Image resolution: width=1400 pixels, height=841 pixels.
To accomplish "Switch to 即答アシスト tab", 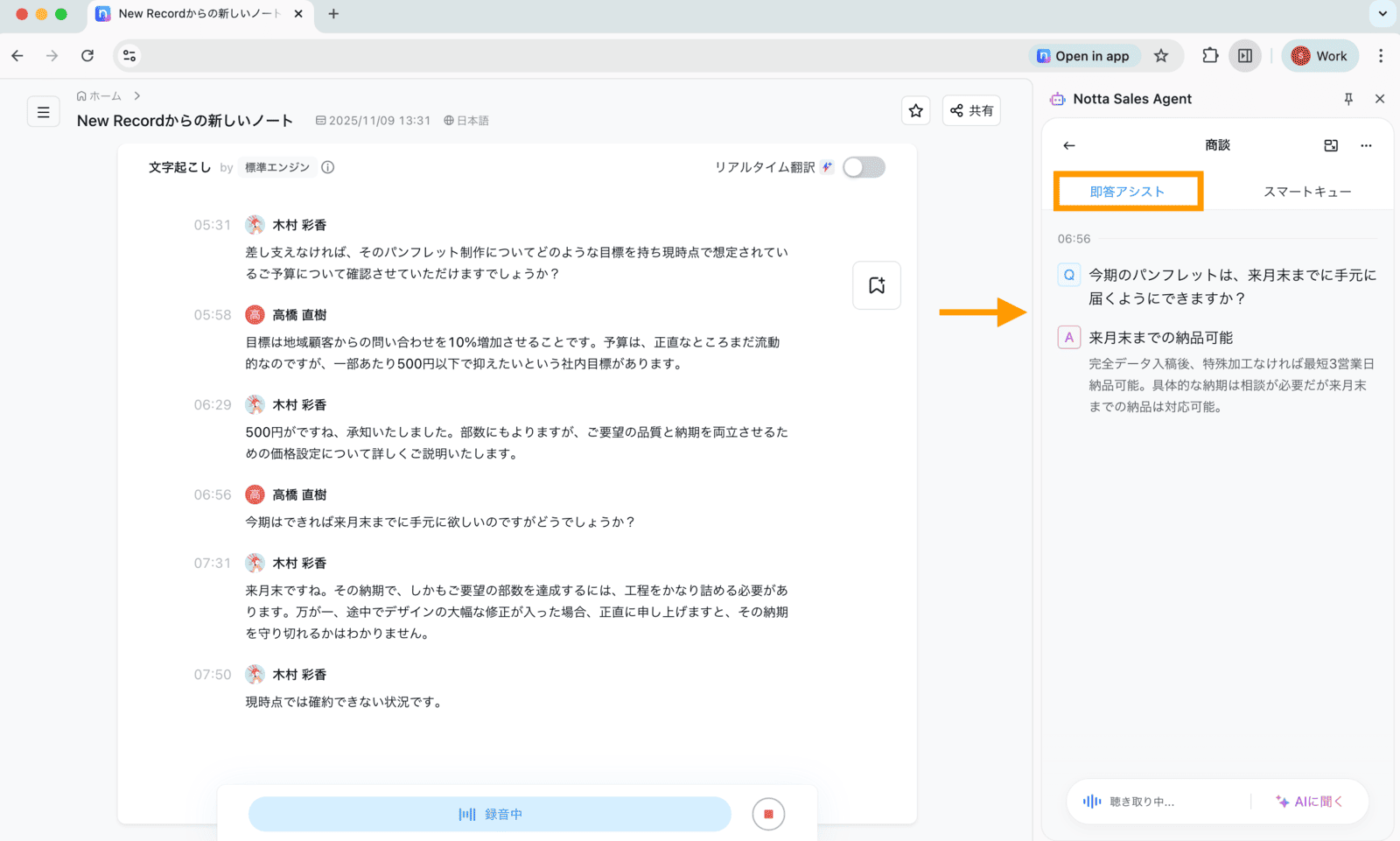I will pyautogui.click(x=1128, y=192).
